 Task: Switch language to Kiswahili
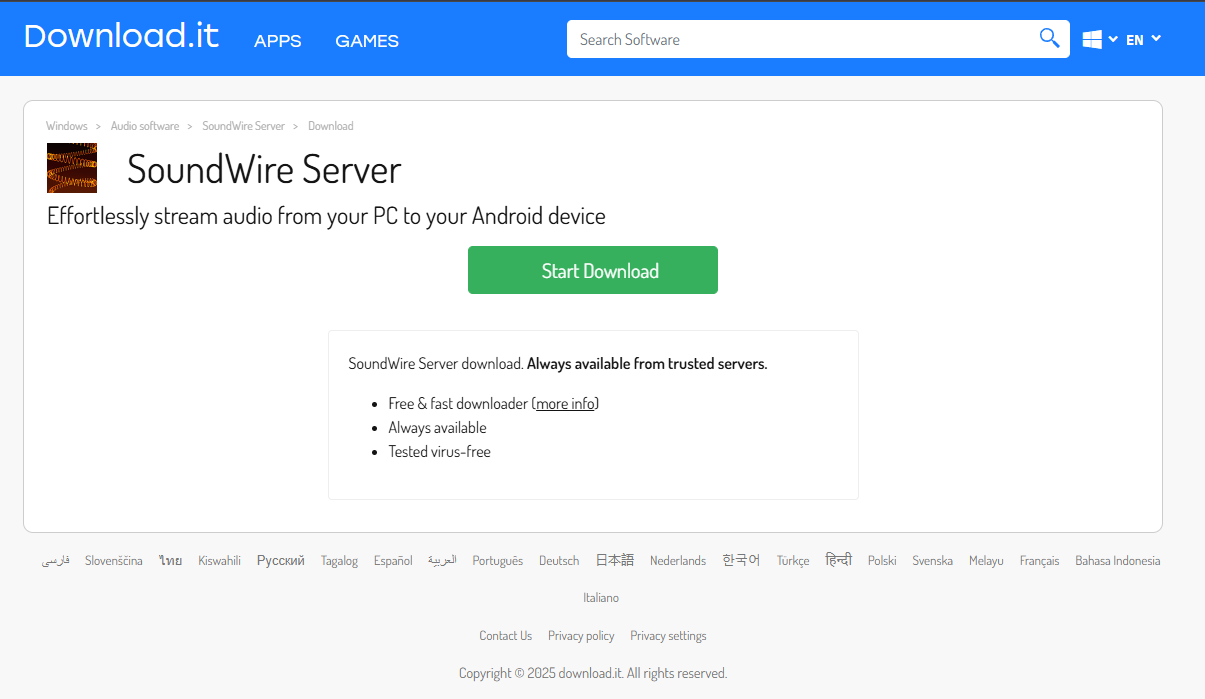(220, 561)
